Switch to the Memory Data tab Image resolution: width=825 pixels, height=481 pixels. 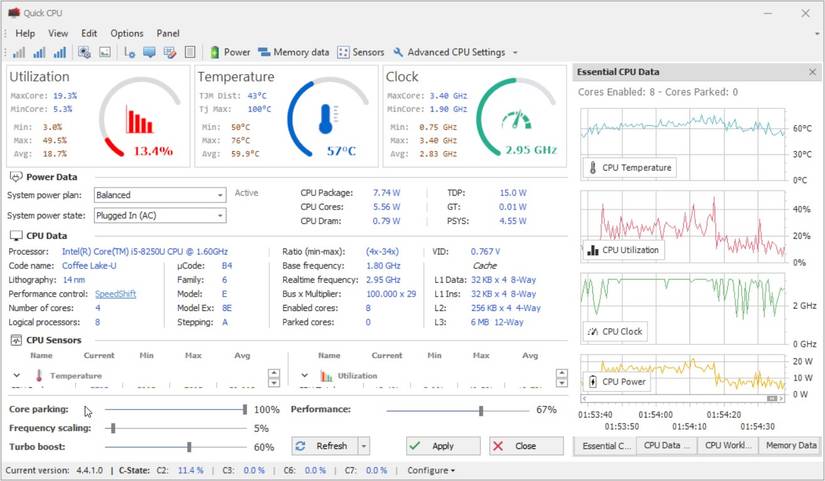point(791,446)
